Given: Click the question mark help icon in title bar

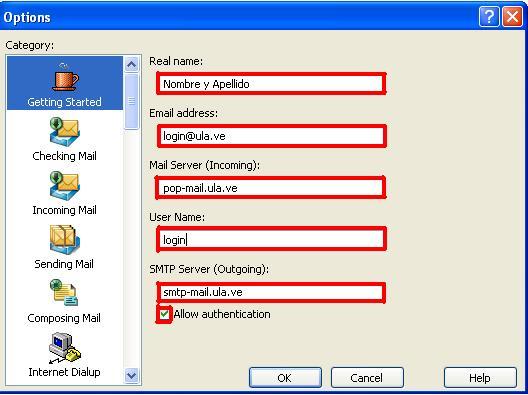Looking at the screenshot, I should click(489, 16).
